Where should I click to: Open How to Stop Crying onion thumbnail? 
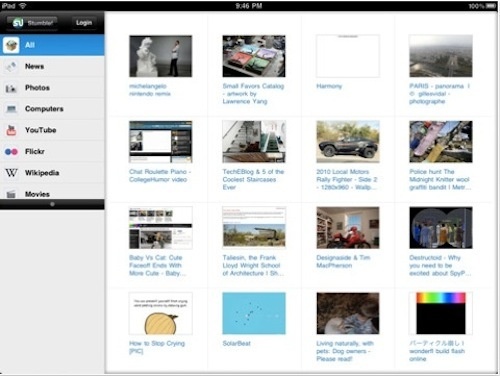point(161,314)
